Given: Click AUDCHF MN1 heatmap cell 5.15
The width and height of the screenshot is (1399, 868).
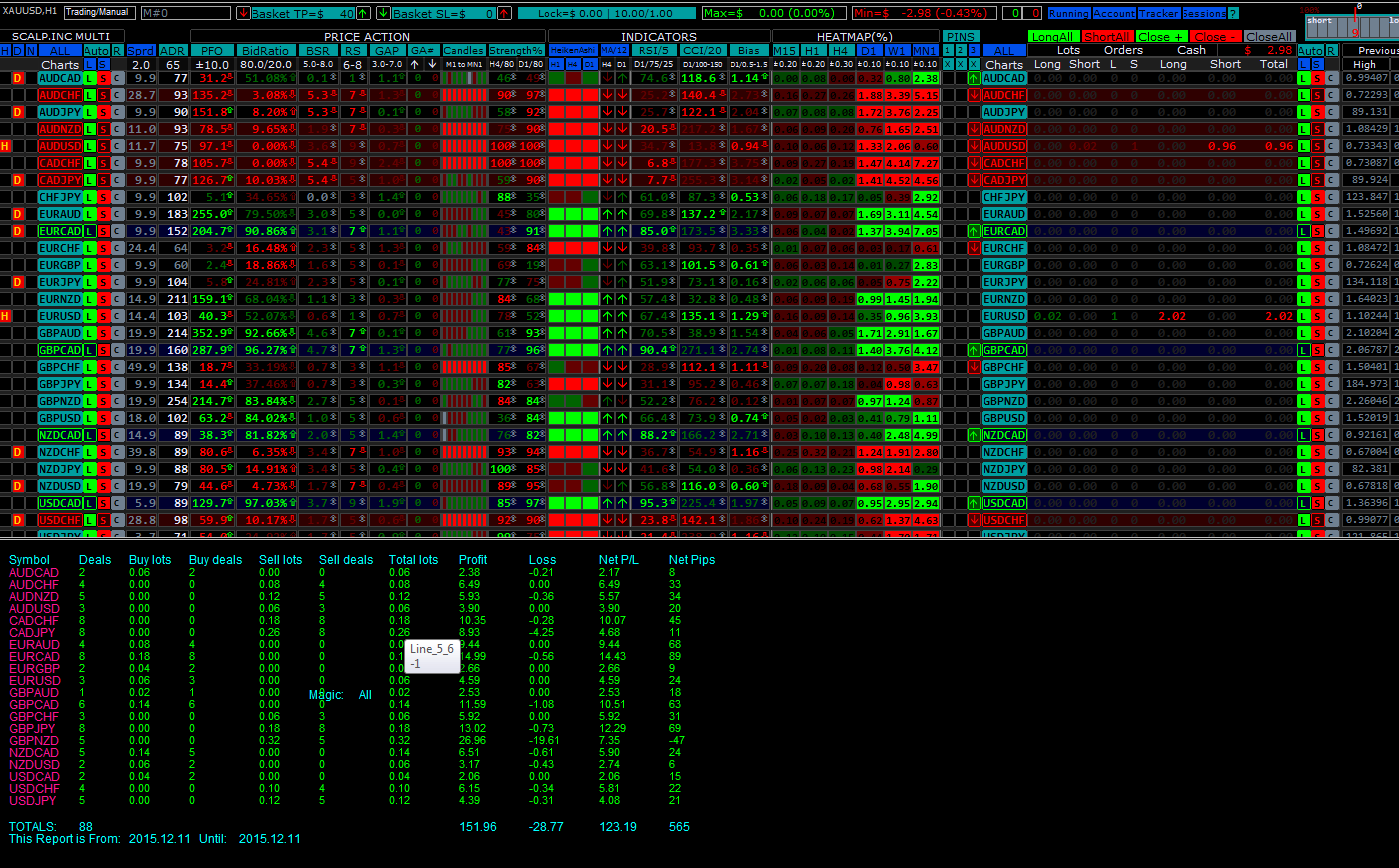Looking at the screenshot, I should (x=926, y=95).
